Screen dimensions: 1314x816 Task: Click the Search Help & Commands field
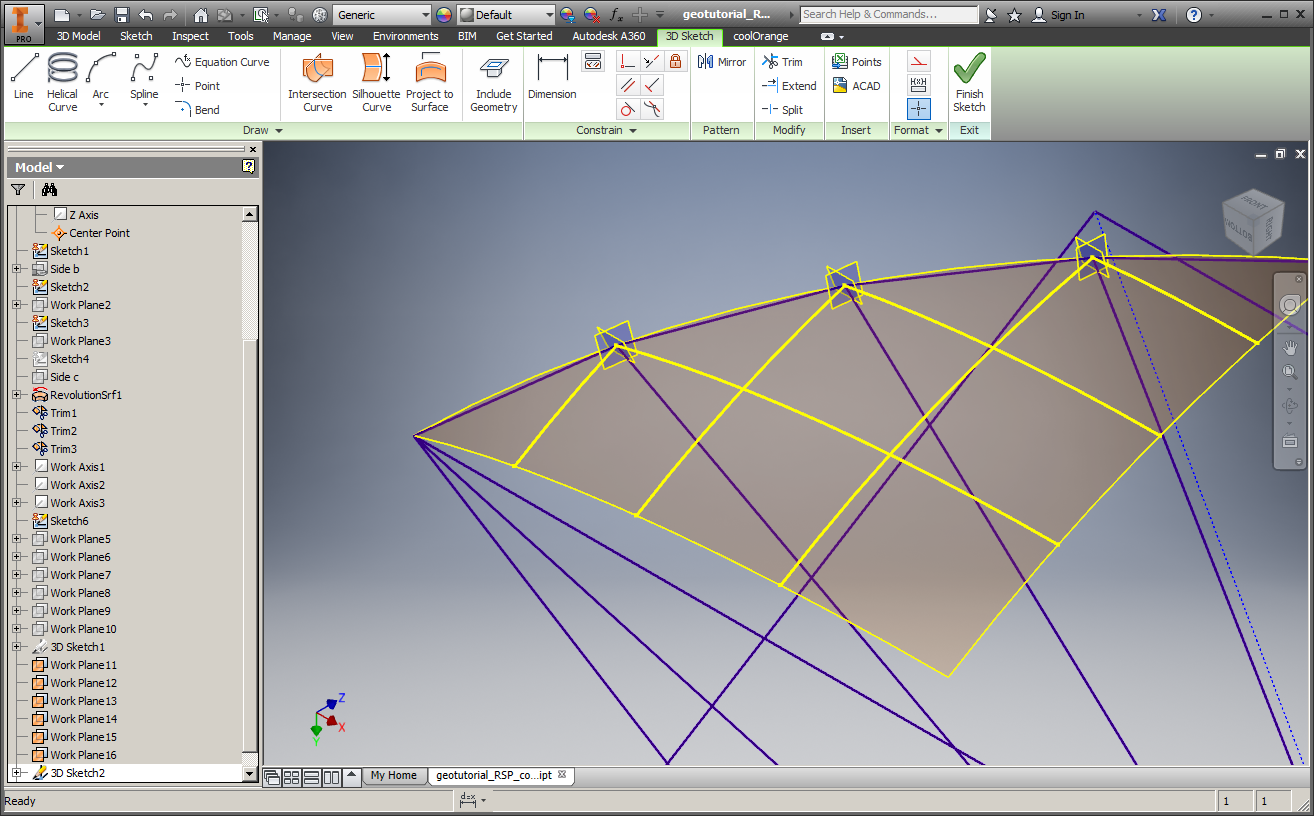click(889, 15)
